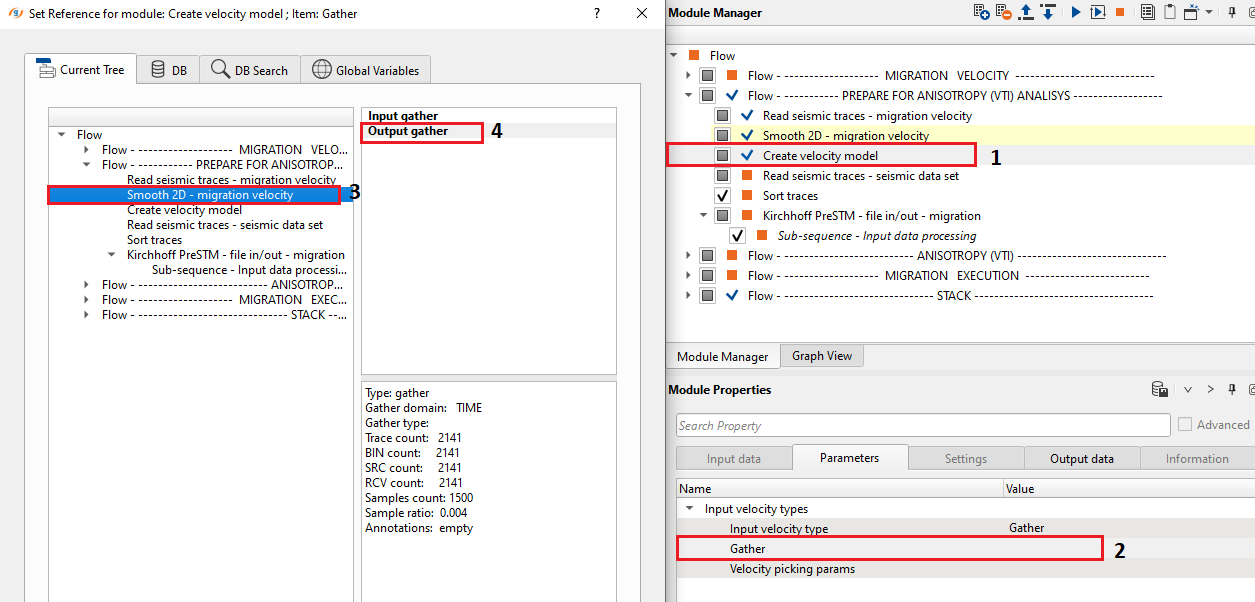1255x602 pixels.
Task: Click the move module up arrow icon
Action: coord(1026,13)
